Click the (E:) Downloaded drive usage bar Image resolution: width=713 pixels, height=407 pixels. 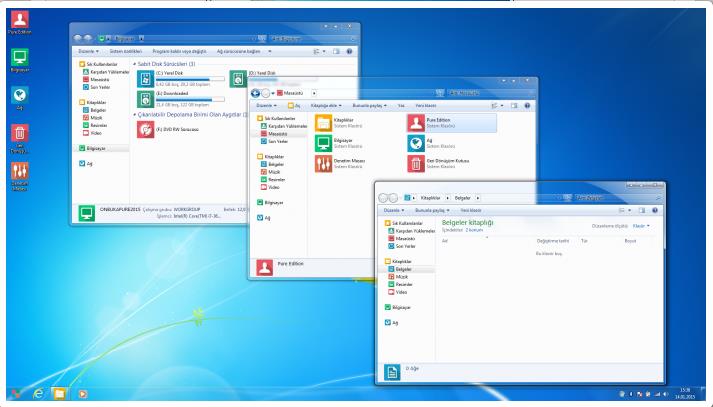pyautogui.click(x=190, y=99)
